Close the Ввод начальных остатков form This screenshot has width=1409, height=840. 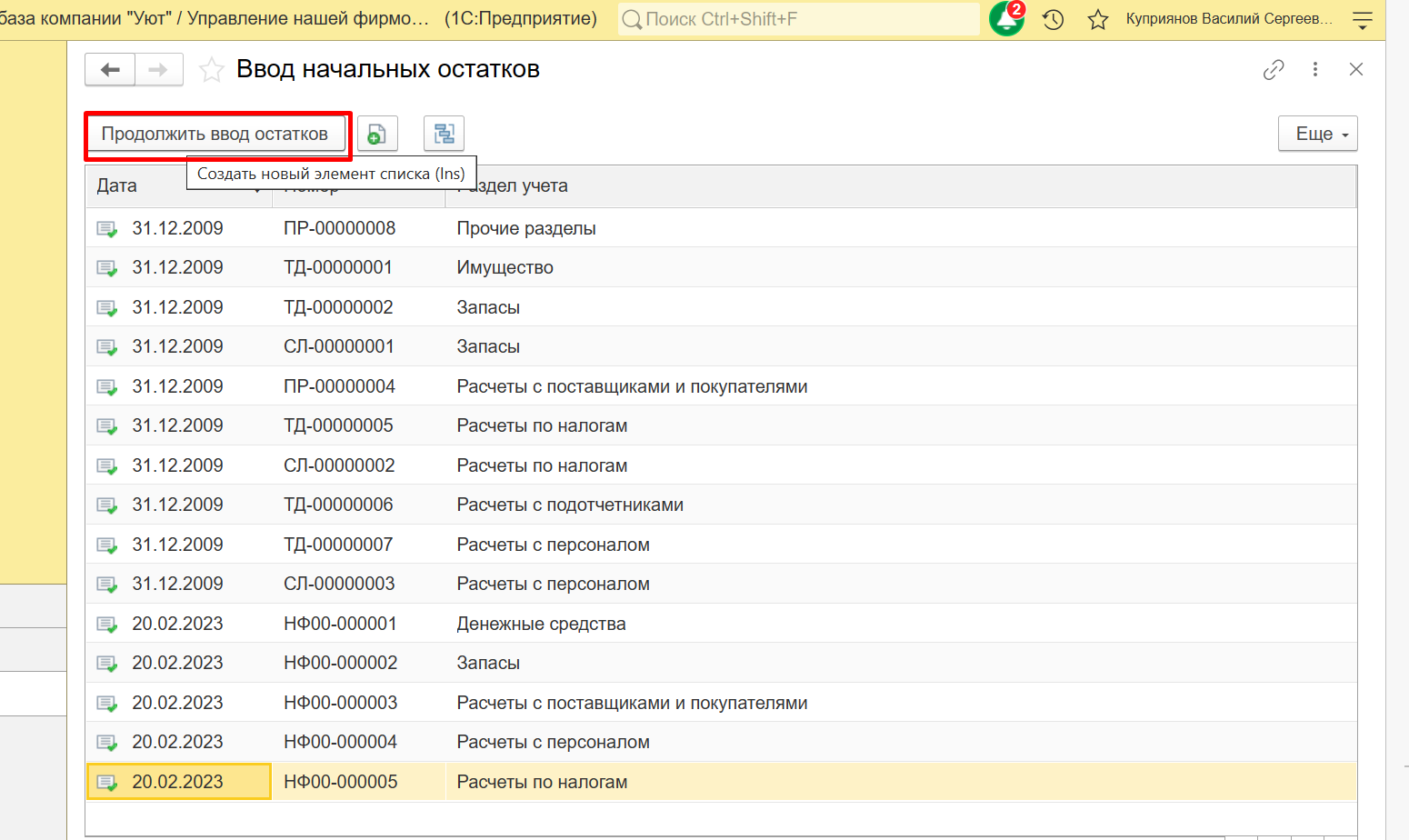(x=1355, y=70)
